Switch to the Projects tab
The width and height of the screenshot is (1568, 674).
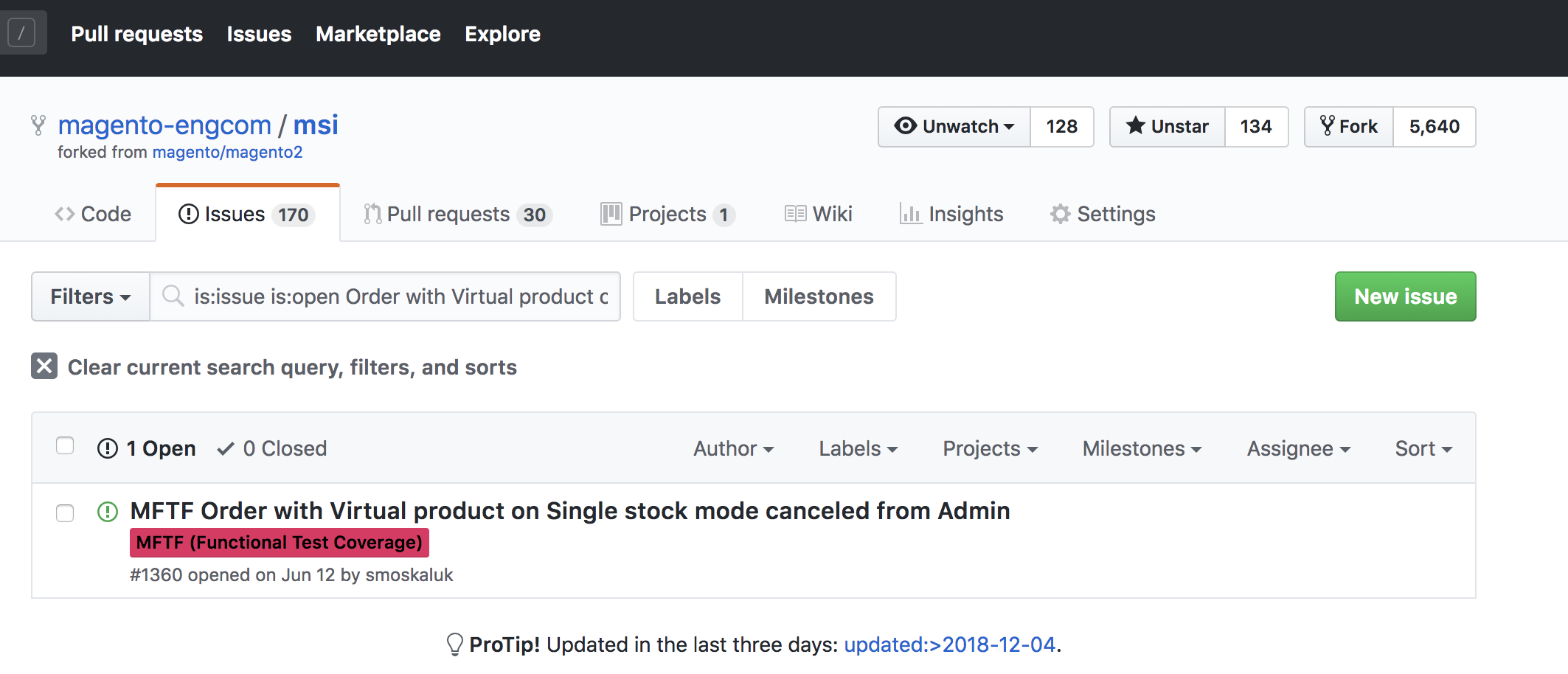point(667,214)
